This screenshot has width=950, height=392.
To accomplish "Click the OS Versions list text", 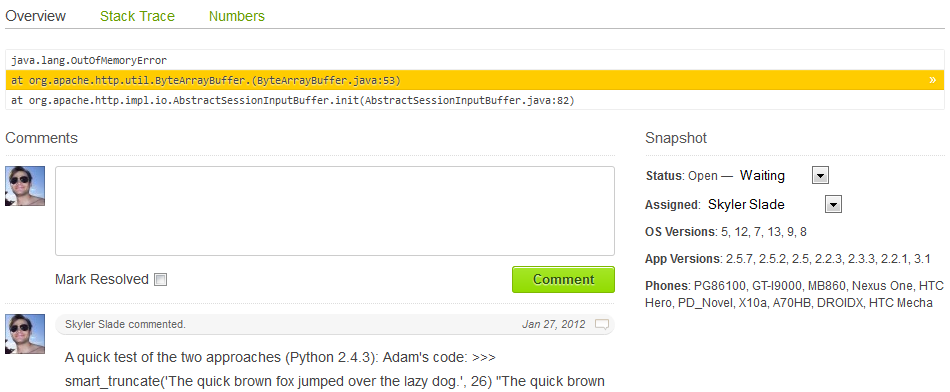I will point(726,232).
